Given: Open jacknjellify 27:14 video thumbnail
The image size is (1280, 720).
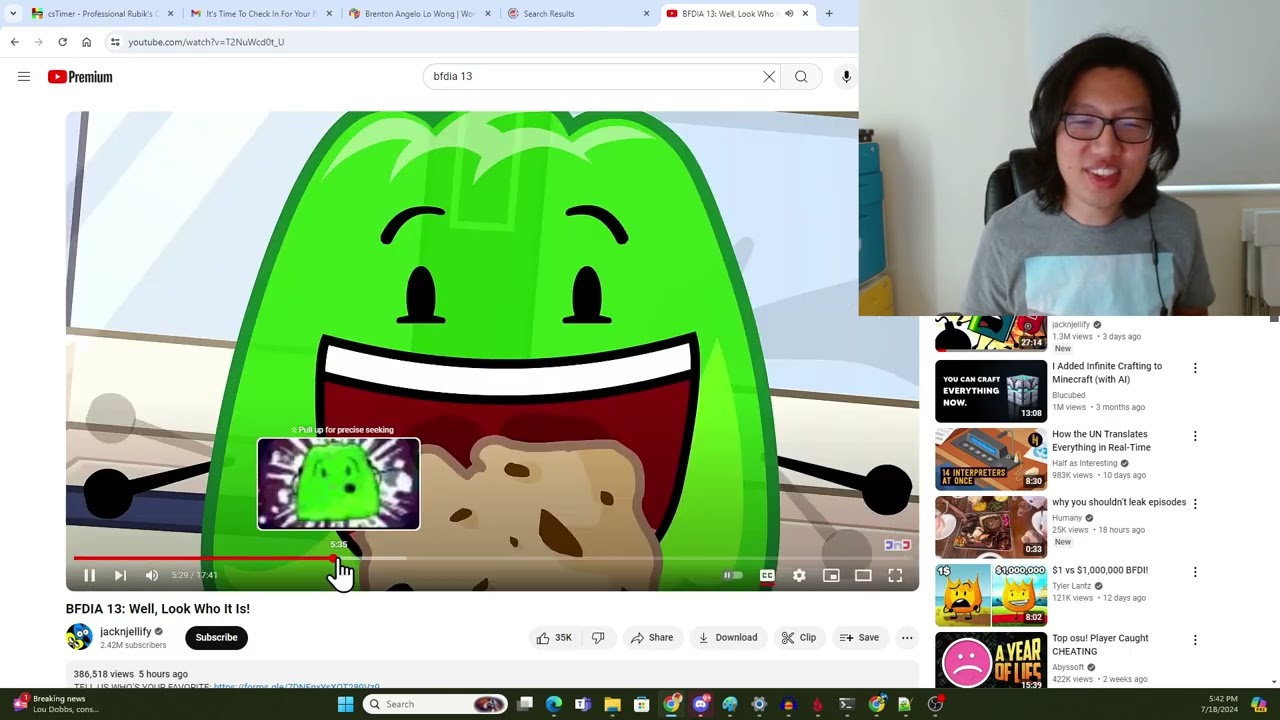Looking at the screenshot, I should click(991, 334).
